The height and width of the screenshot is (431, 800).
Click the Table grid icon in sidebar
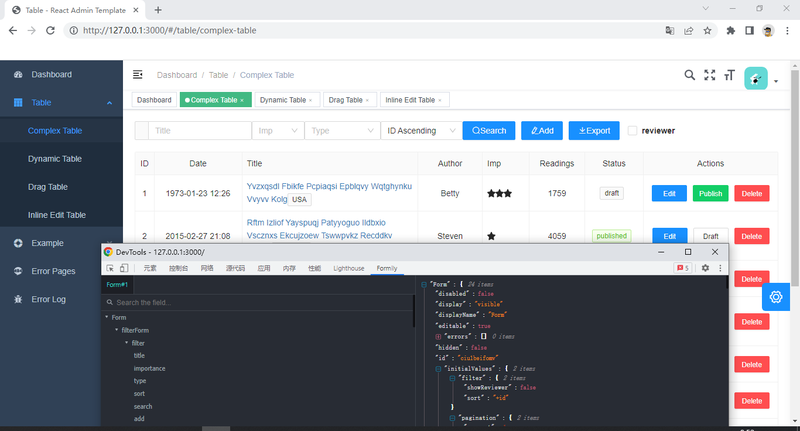pos(18,103)
